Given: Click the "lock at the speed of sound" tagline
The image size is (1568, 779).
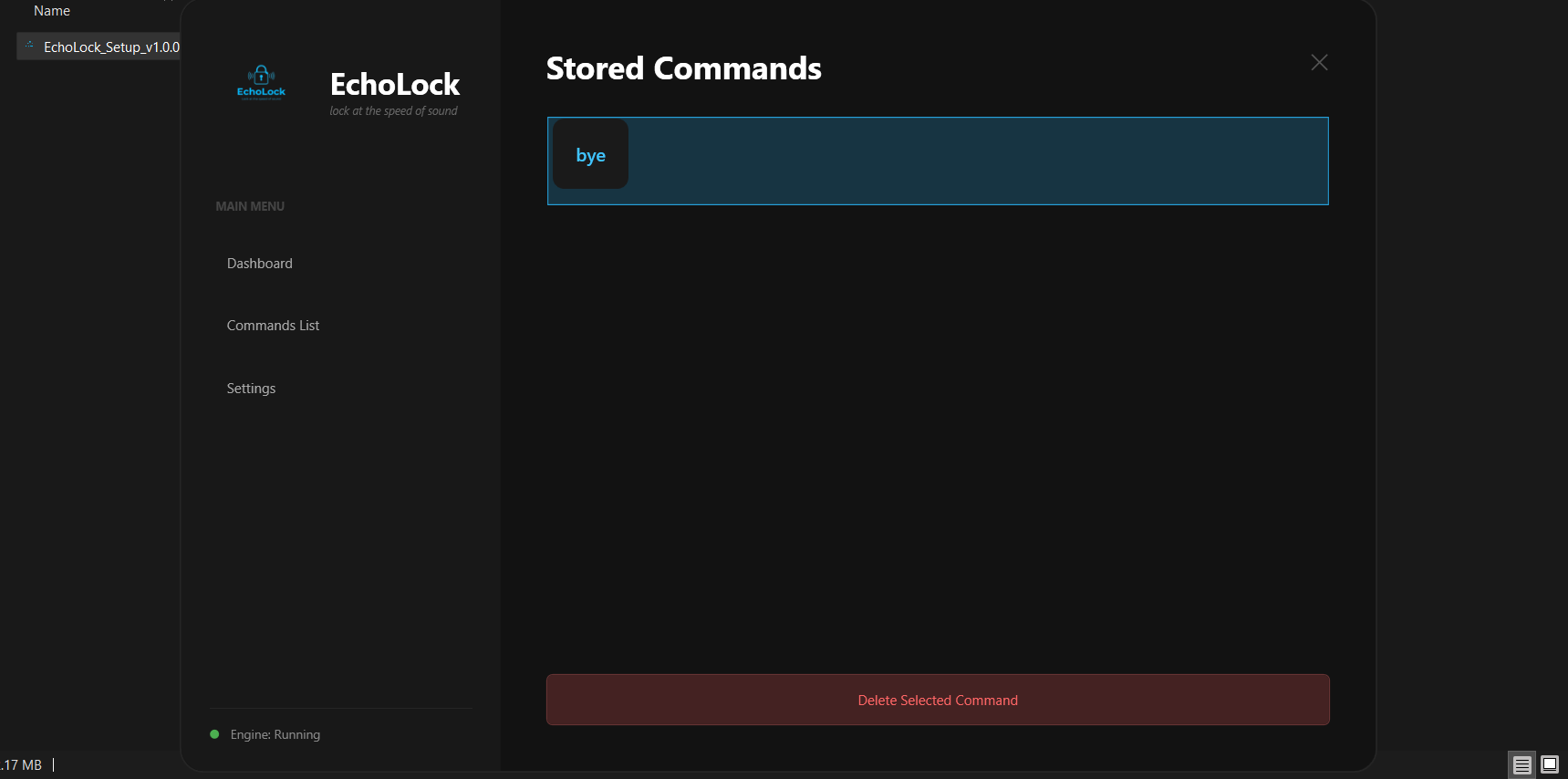Looking at the screenshot, I should pyautogui.click(x=393, y=111).
